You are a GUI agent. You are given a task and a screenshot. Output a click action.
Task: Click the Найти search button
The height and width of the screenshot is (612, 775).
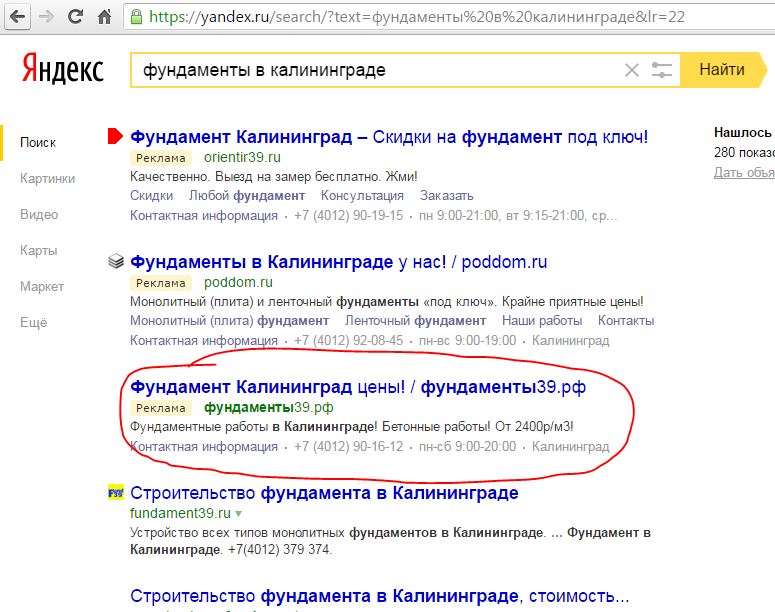coord(722,70)
